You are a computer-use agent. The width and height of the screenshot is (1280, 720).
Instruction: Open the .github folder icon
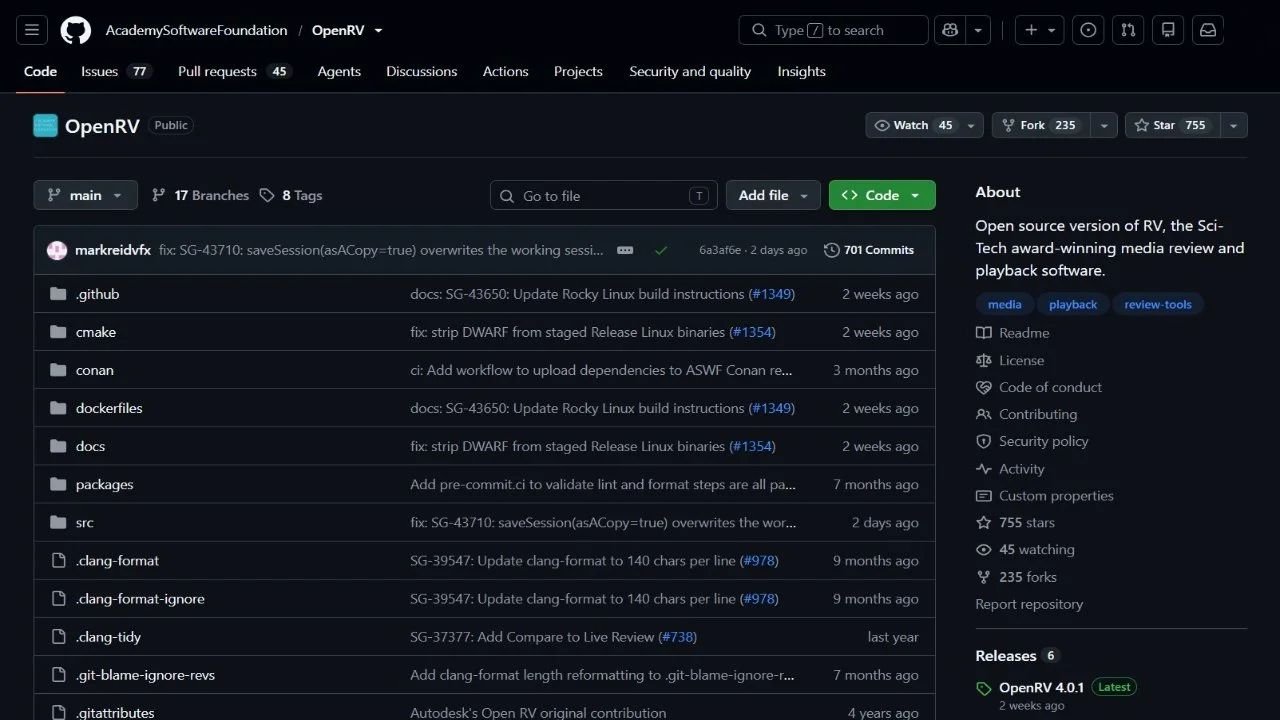click(x=58, y=294)
